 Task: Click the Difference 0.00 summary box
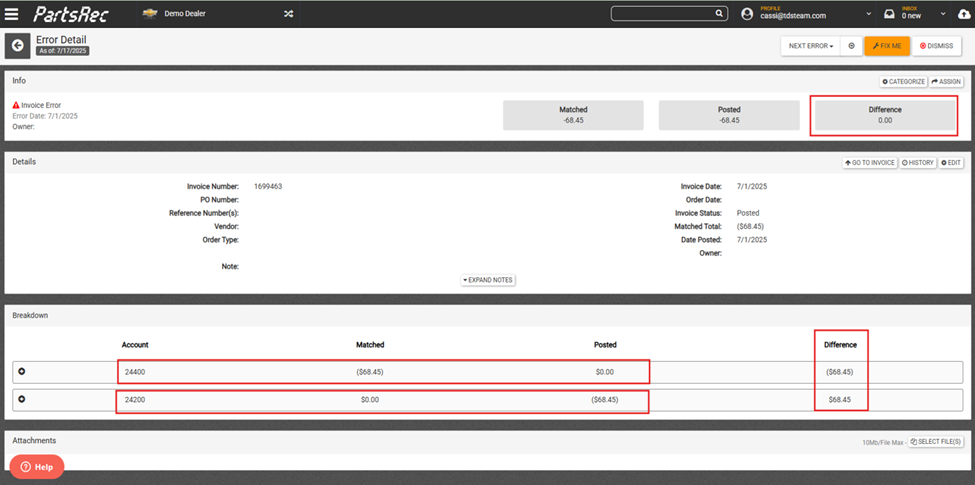pyautogui.click(x=885, y=115)
